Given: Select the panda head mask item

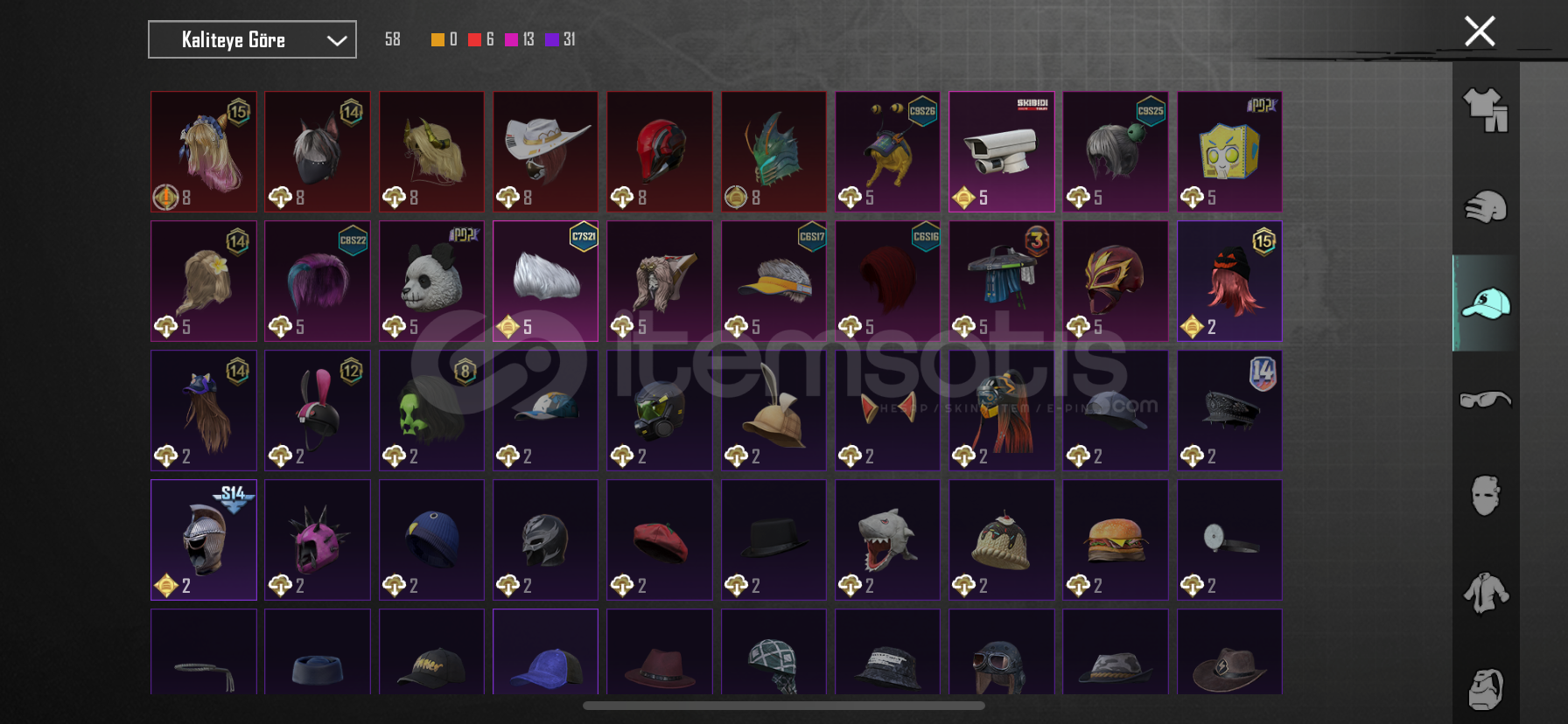Looking at the screenshot, I should point(431,282).
